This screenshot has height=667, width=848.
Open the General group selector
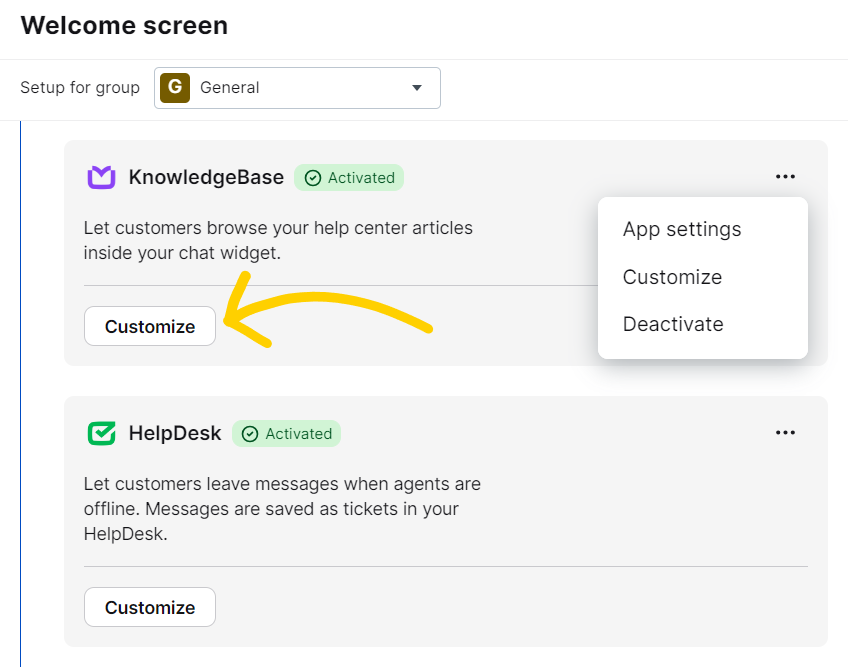pyautogui.click(x=297, y=88)
